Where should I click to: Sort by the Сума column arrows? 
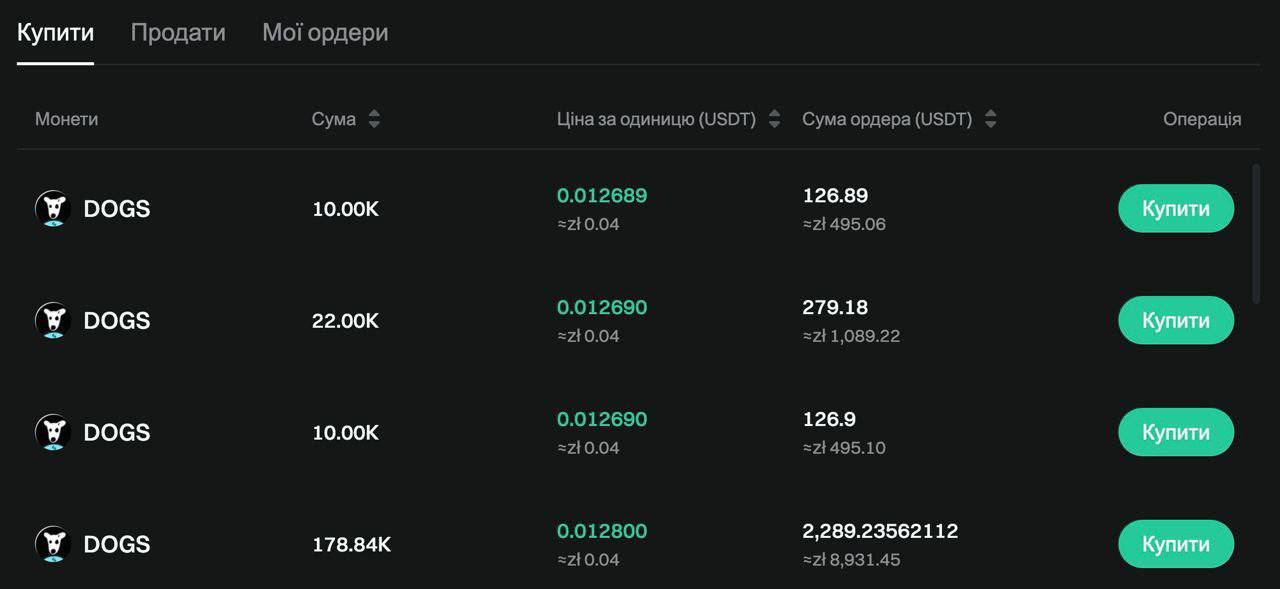click(374, 119)
